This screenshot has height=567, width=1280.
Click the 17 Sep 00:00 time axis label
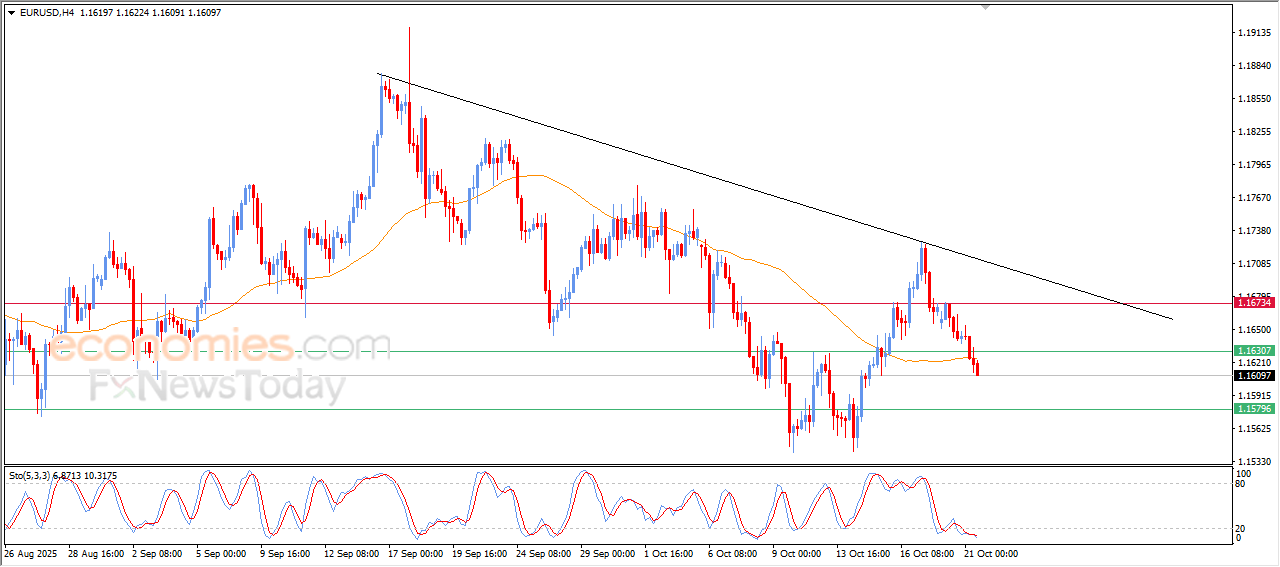414,553
